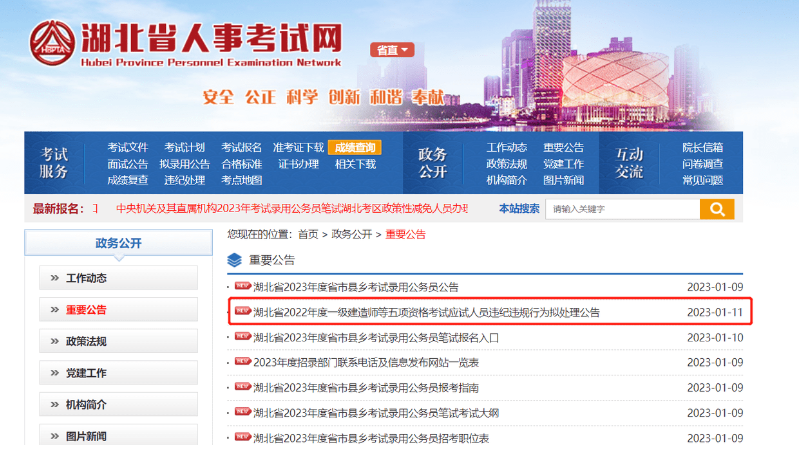Image resolution: width=801 pixels, height=451 pixels.
Task: Click the blue layered icon beside 重要公告 heading
Action: [x=234, y=260]
